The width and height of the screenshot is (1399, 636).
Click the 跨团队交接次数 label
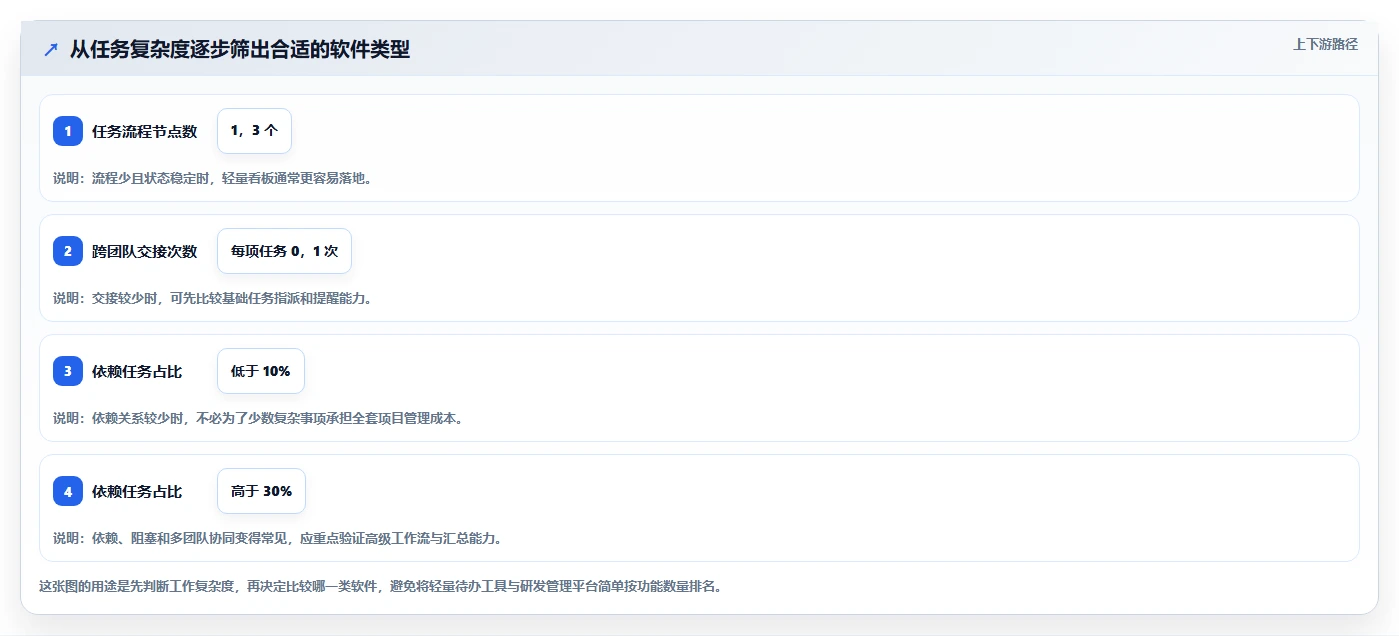[144, 251]
